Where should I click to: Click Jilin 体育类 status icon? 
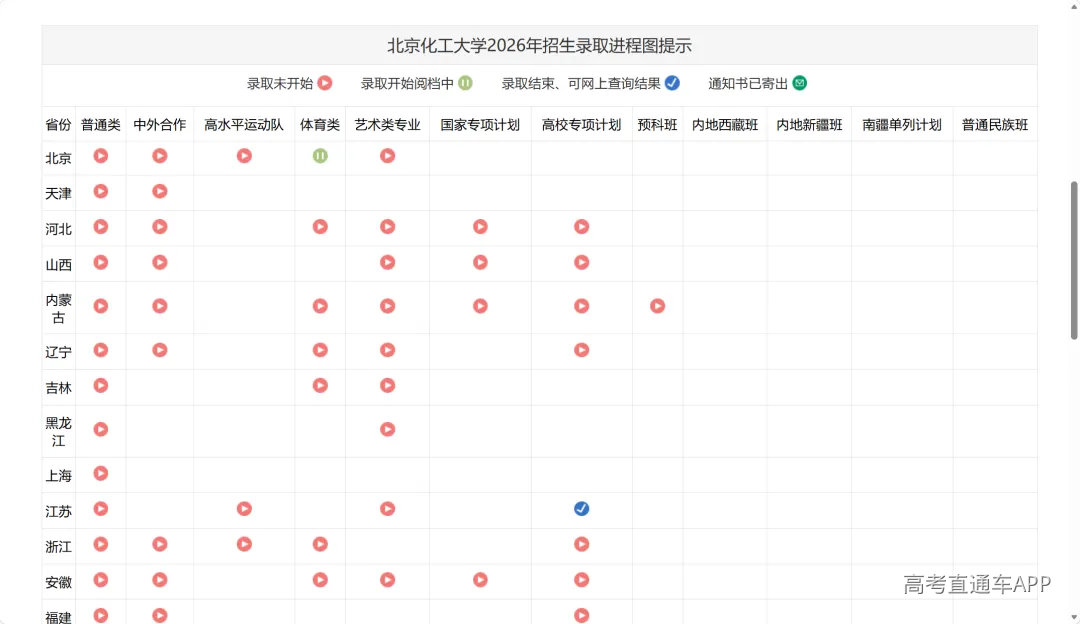(320, 386)
